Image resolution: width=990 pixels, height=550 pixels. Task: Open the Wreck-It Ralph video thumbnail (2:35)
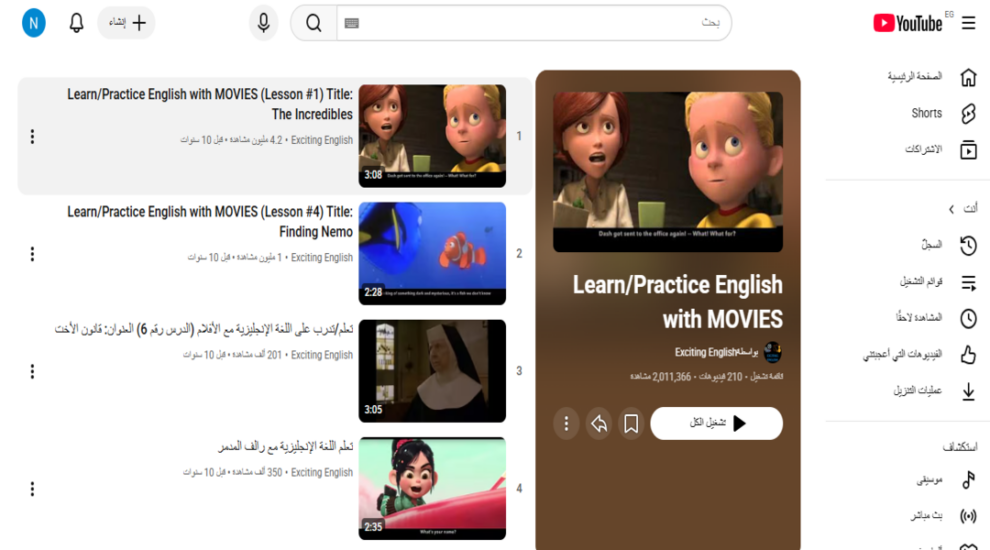pyautogui.click(x=432, y=488)
